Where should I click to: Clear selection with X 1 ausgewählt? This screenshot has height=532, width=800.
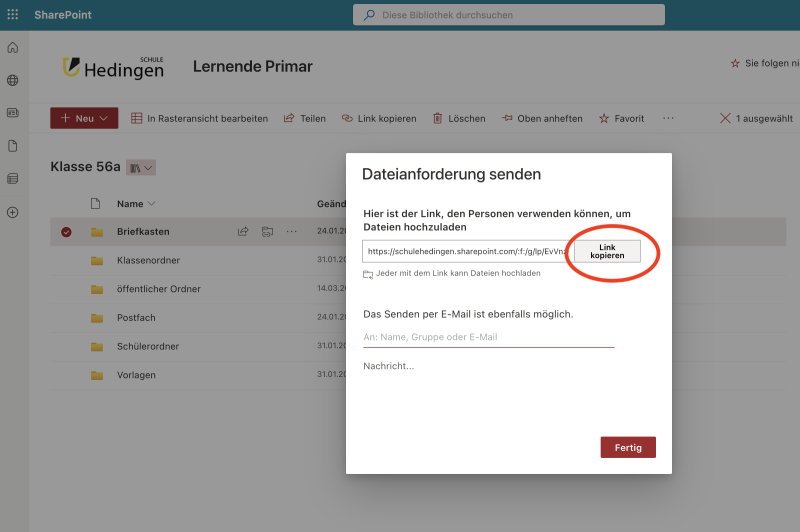click(x=725, y=118)
